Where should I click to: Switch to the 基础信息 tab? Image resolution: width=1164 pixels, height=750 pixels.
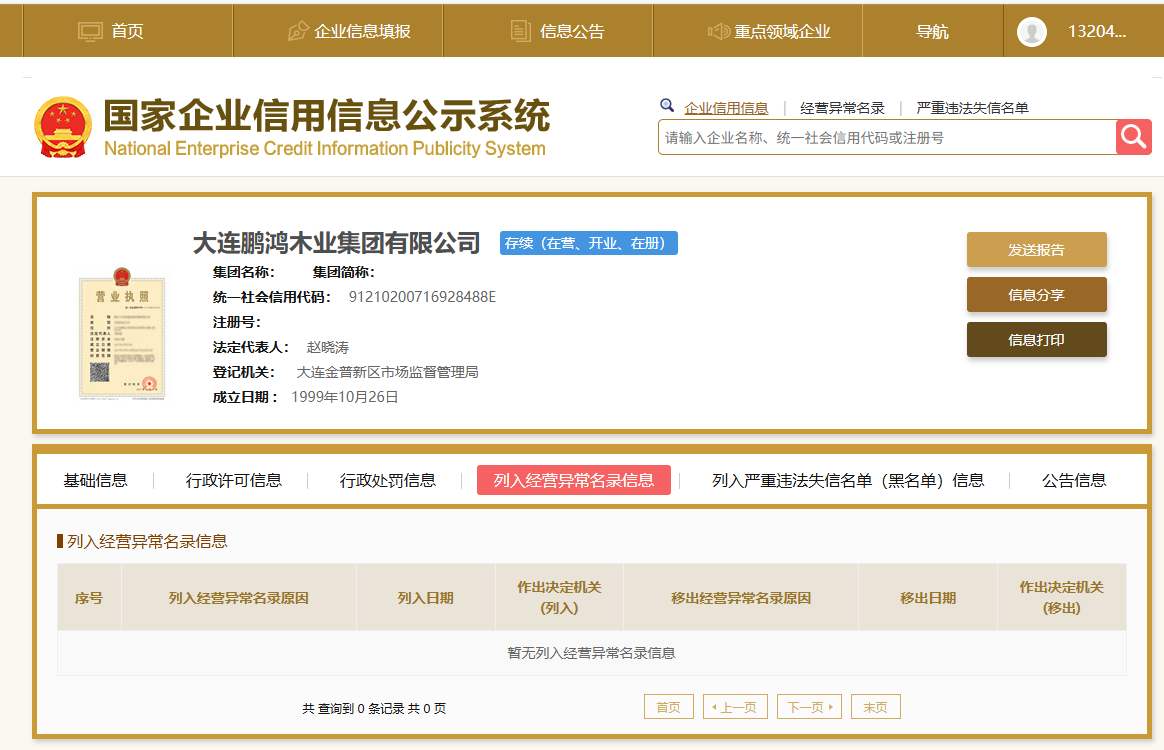click(x=96, y=480)
